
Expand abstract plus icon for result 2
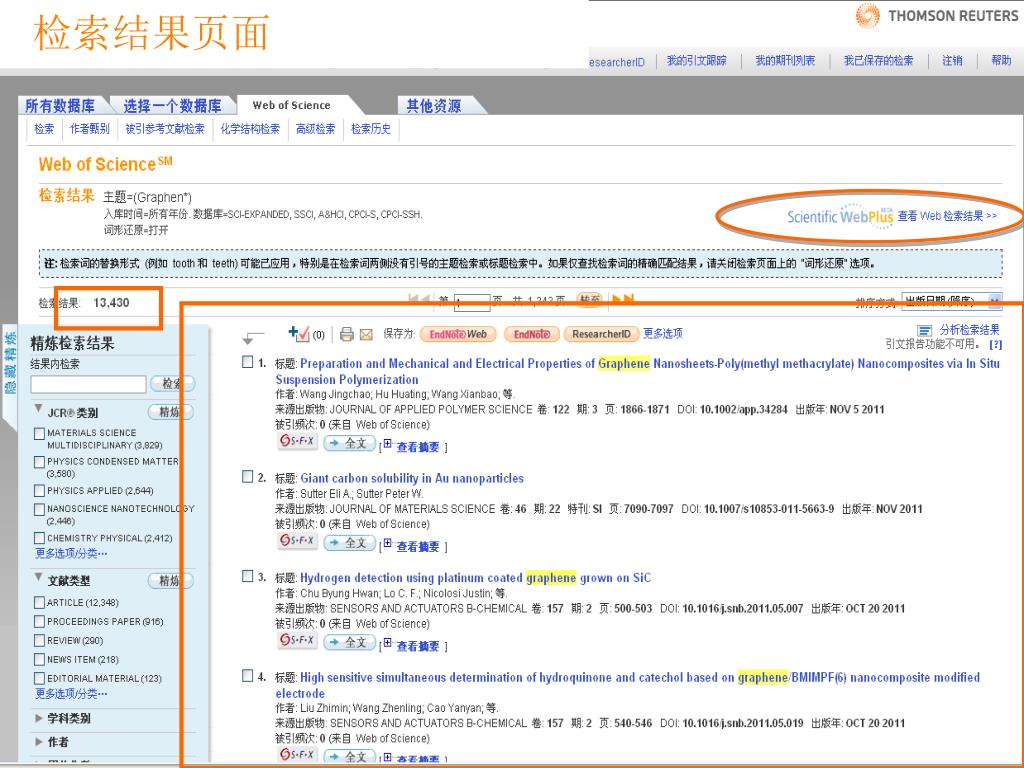(387, 543)
